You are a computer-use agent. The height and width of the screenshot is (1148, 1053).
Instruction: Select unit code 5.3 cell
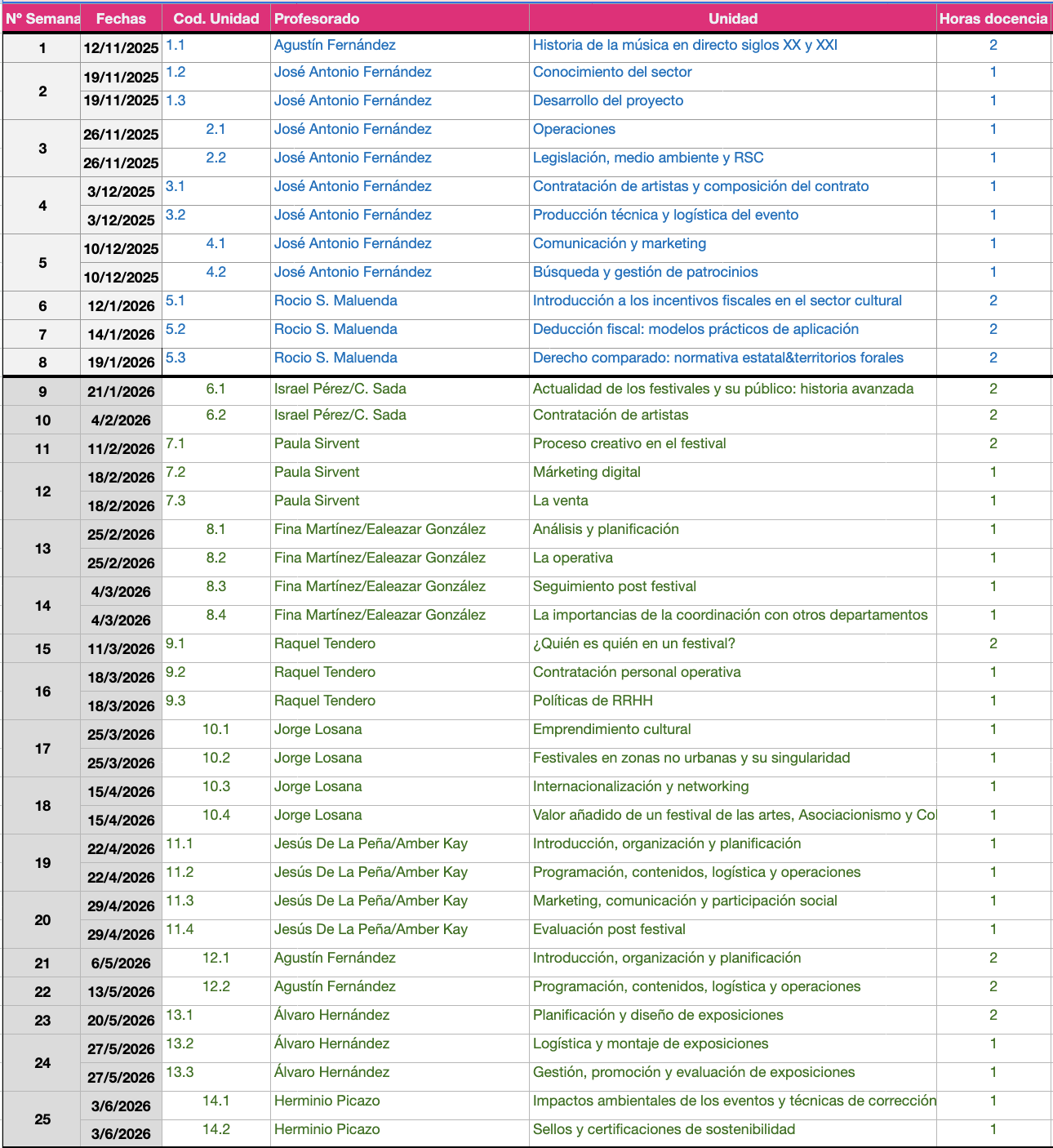point(175,358)
